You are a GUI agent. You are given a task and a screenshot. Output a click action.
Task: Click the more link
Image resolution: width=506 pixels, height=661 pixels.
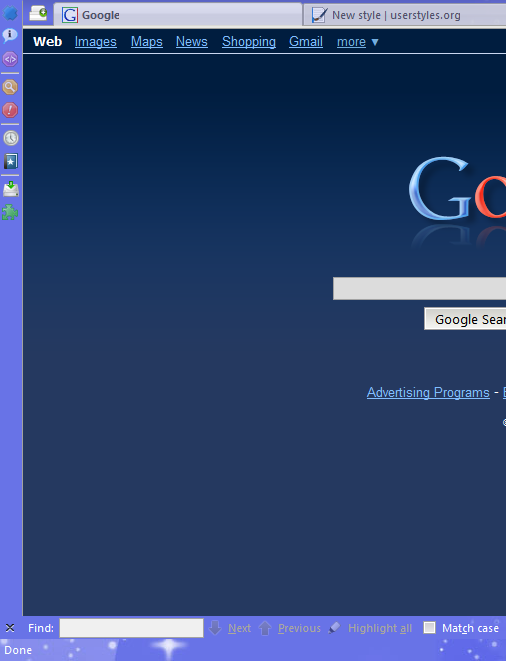pyautogui.click(x=351, y=42)
